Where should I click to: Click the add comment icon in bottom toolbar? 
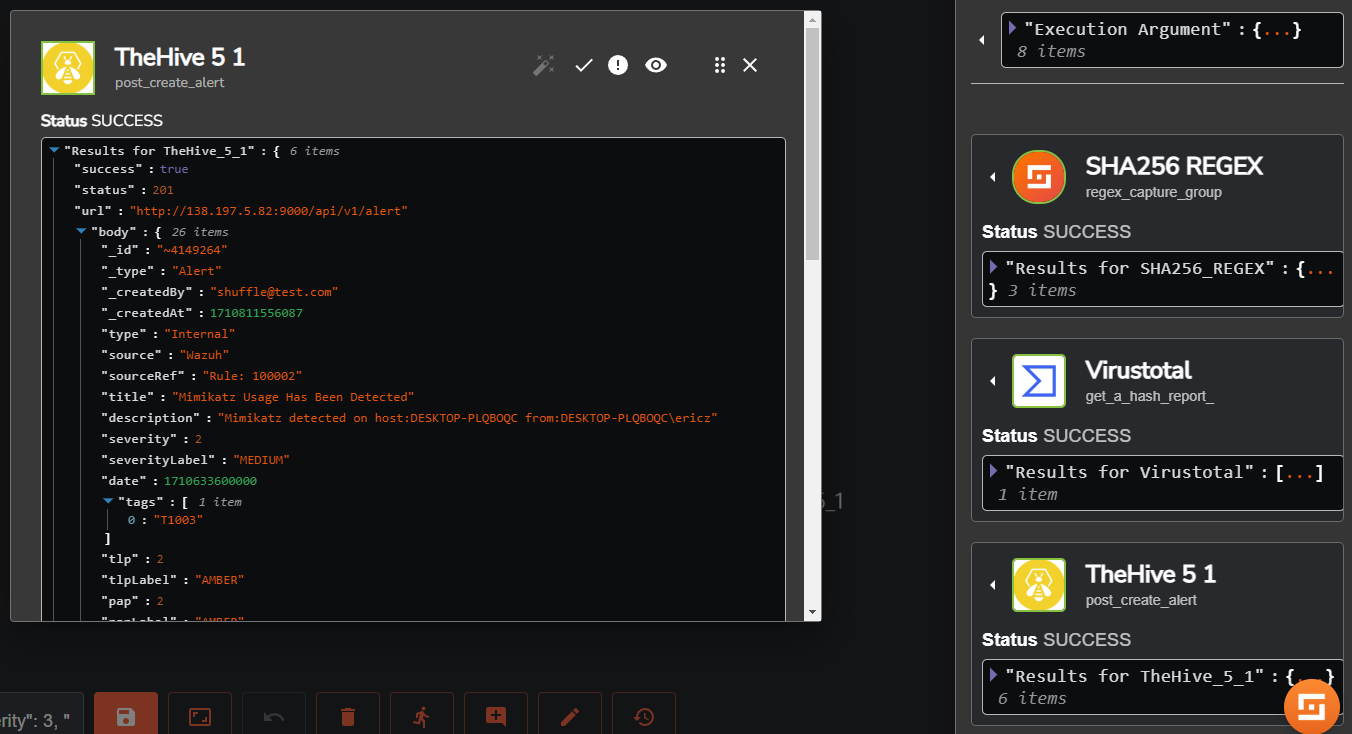(x=496, y=715)
